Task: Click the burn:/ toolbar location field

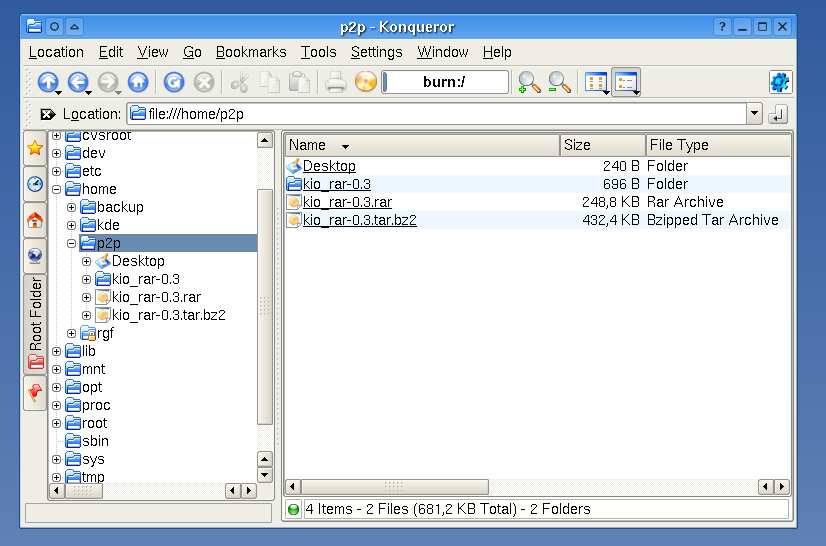Action: [x=446, y=82]
